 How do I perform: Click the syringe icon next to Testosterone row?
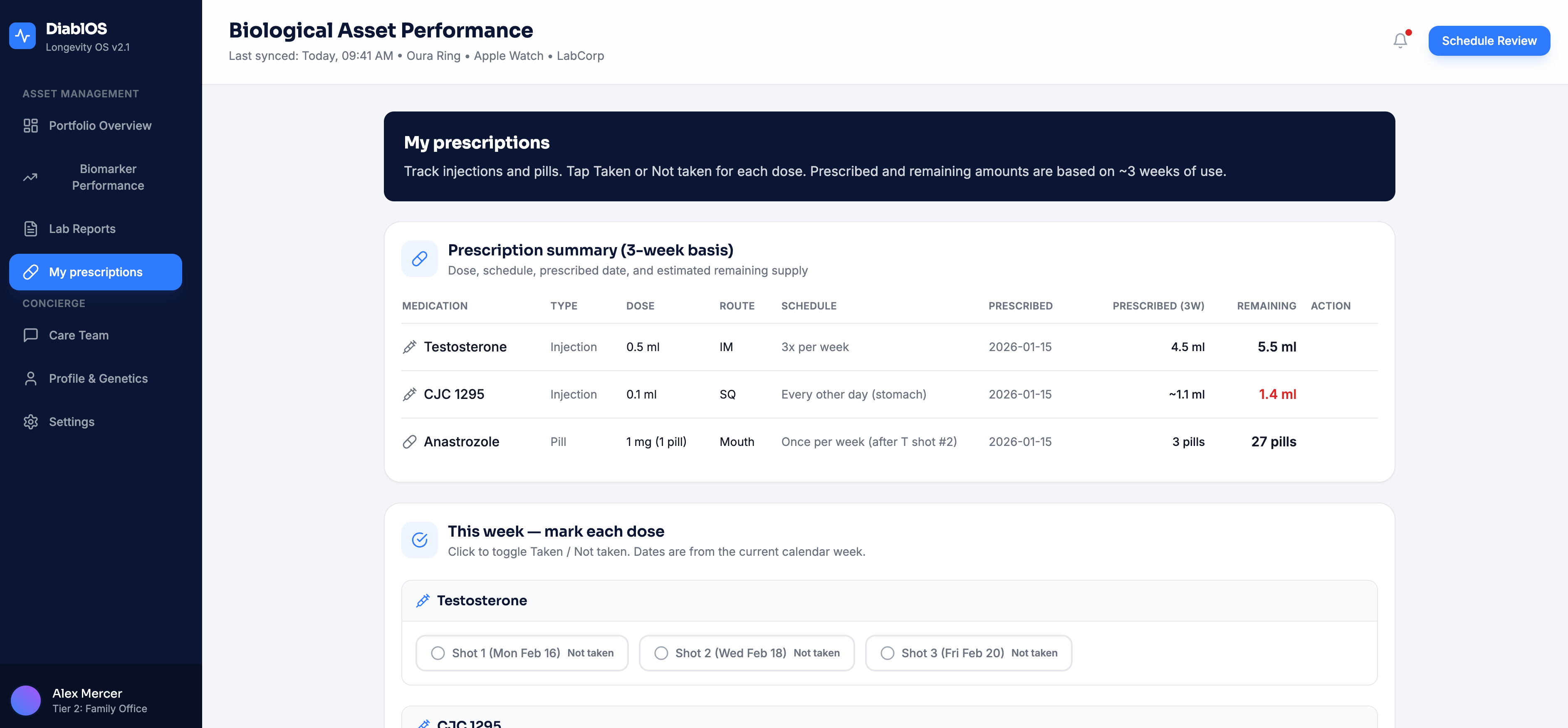click(408, 347)
